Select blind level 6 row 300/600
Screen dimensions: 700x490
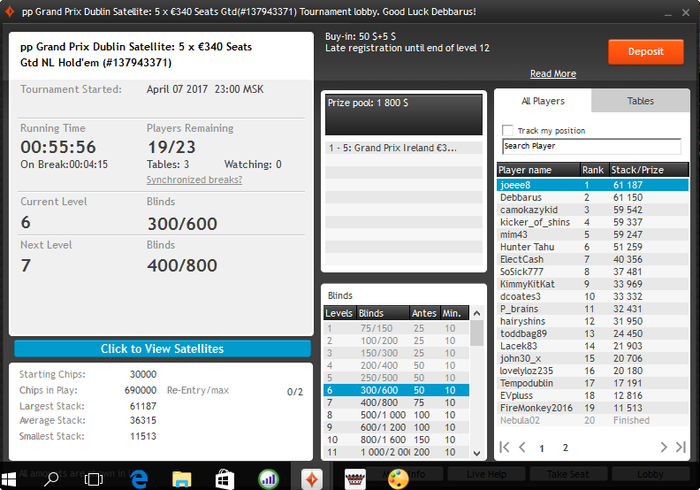click(x=396, y=390)
